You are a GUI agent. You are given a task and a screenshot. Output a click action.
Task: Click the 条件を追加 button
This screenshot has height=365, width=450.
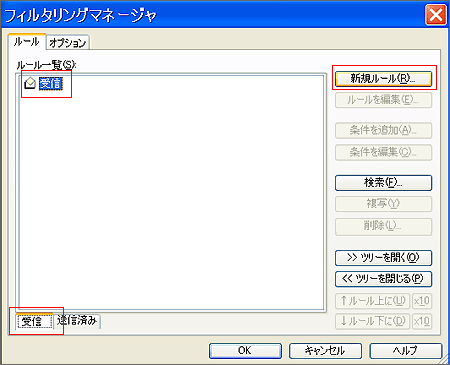[x=383, y=130]
